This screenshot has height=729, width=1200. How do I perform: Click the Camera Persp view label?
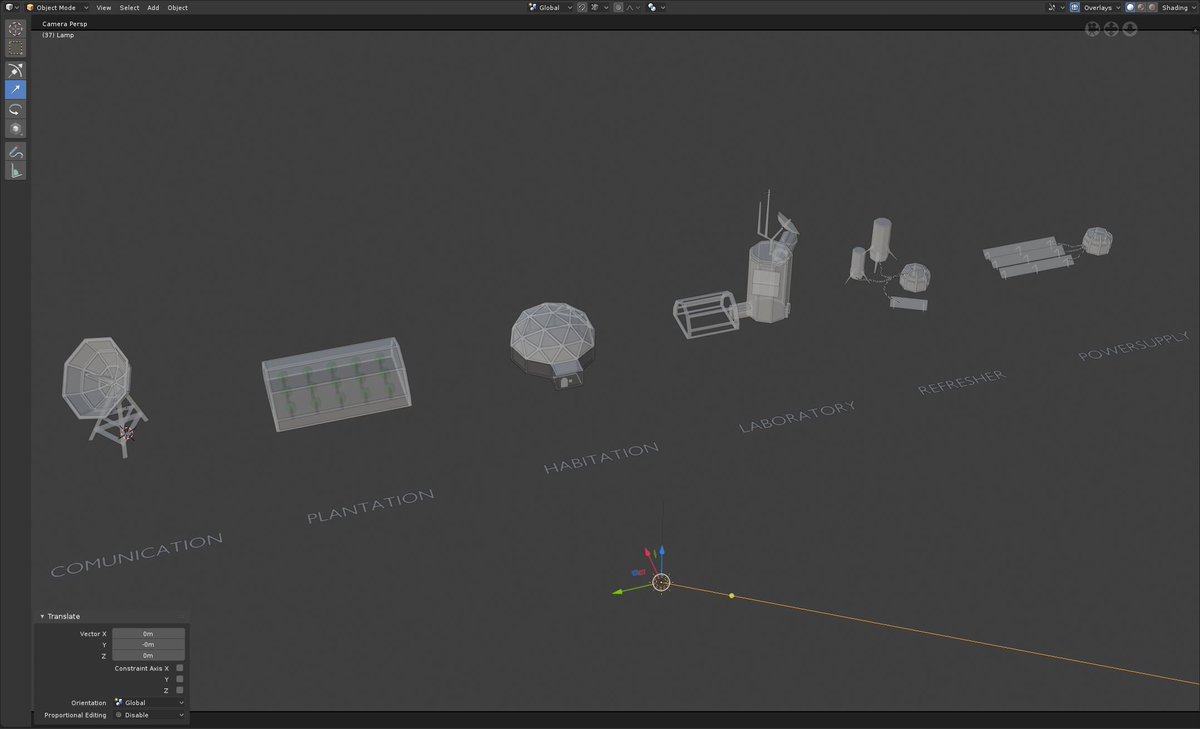[64, 23]
